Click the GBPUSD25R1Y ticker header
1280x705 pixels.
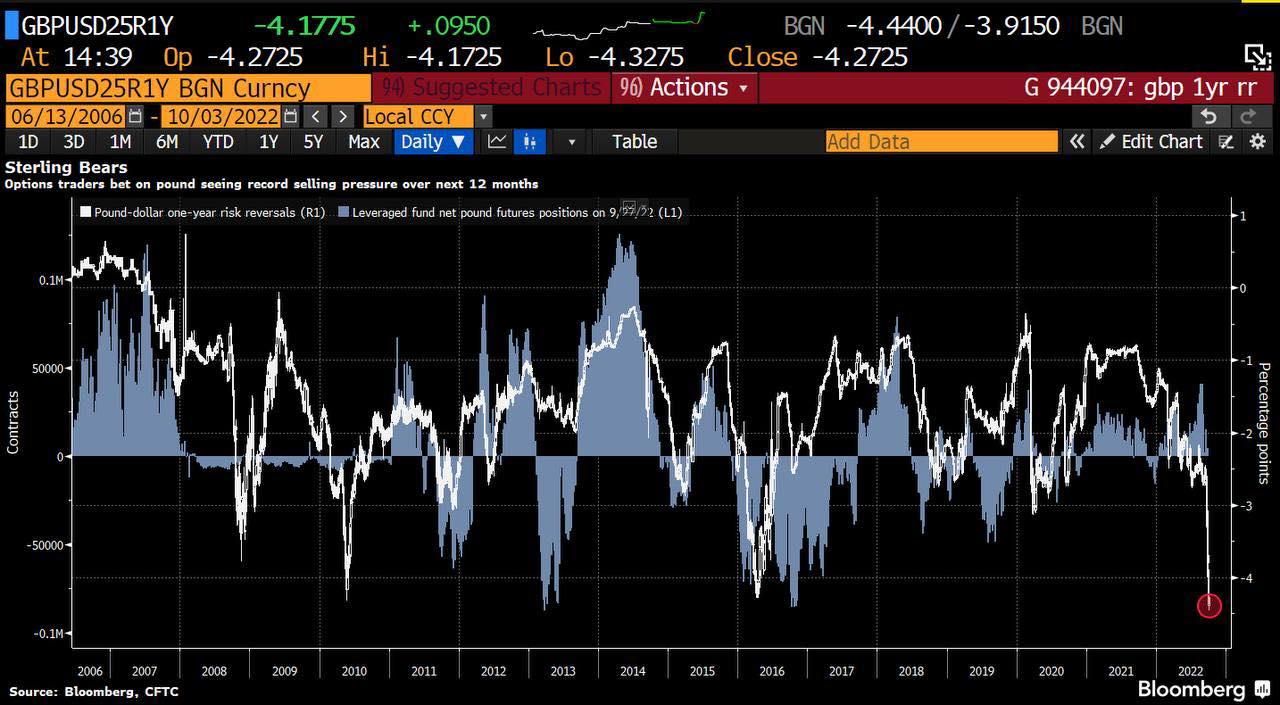[x=97, y=26]
